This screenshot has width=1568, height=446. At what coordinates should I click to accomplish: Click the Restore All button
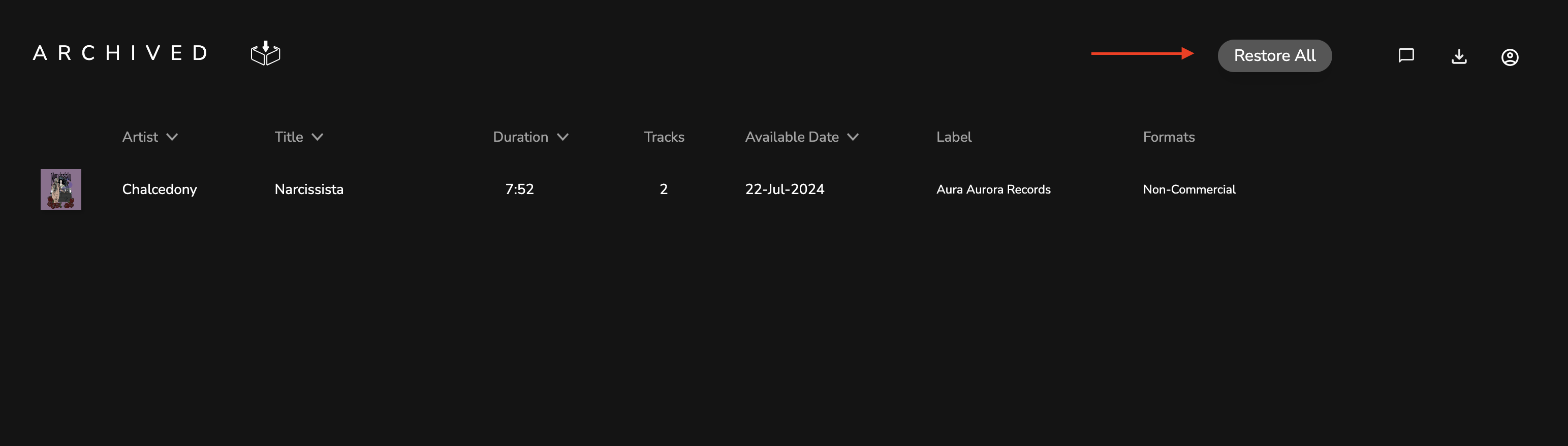(x=1275, y=56)
